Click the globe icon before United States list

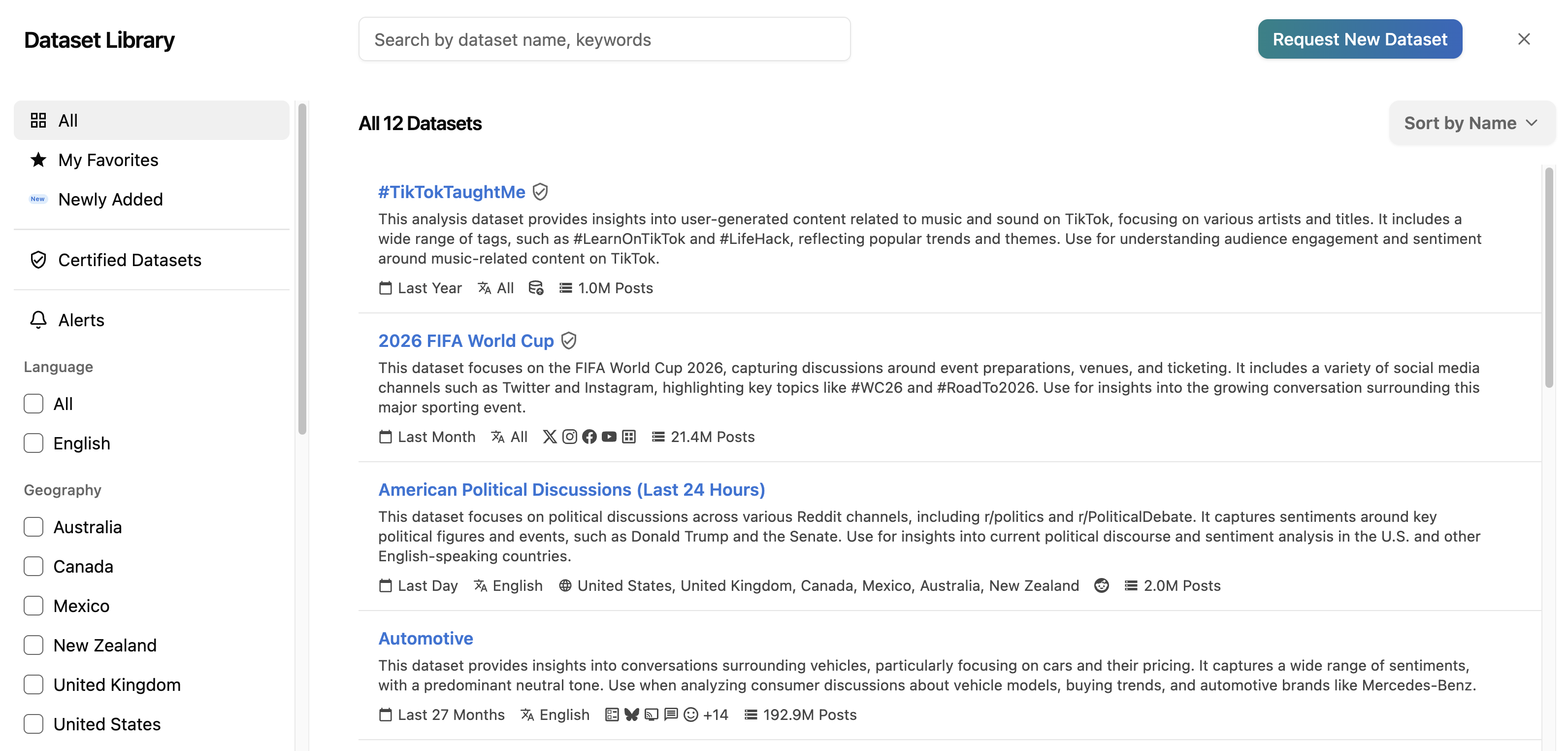click(565, 585)
